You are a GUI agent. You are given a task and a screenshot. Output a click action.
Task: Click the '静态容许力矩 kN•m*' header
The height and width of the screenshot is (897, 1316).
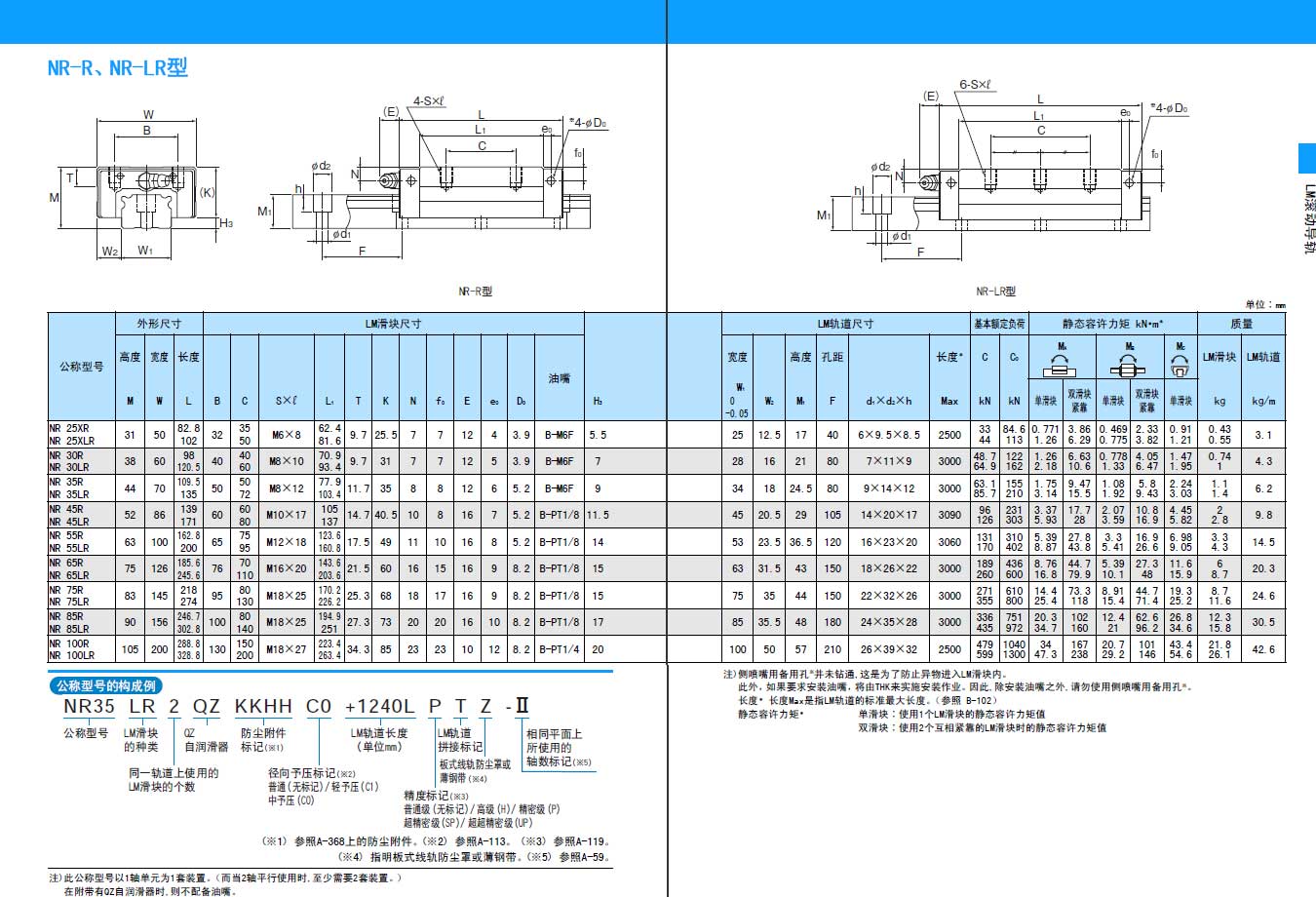pyautogui.click(x=1113, y=324)
